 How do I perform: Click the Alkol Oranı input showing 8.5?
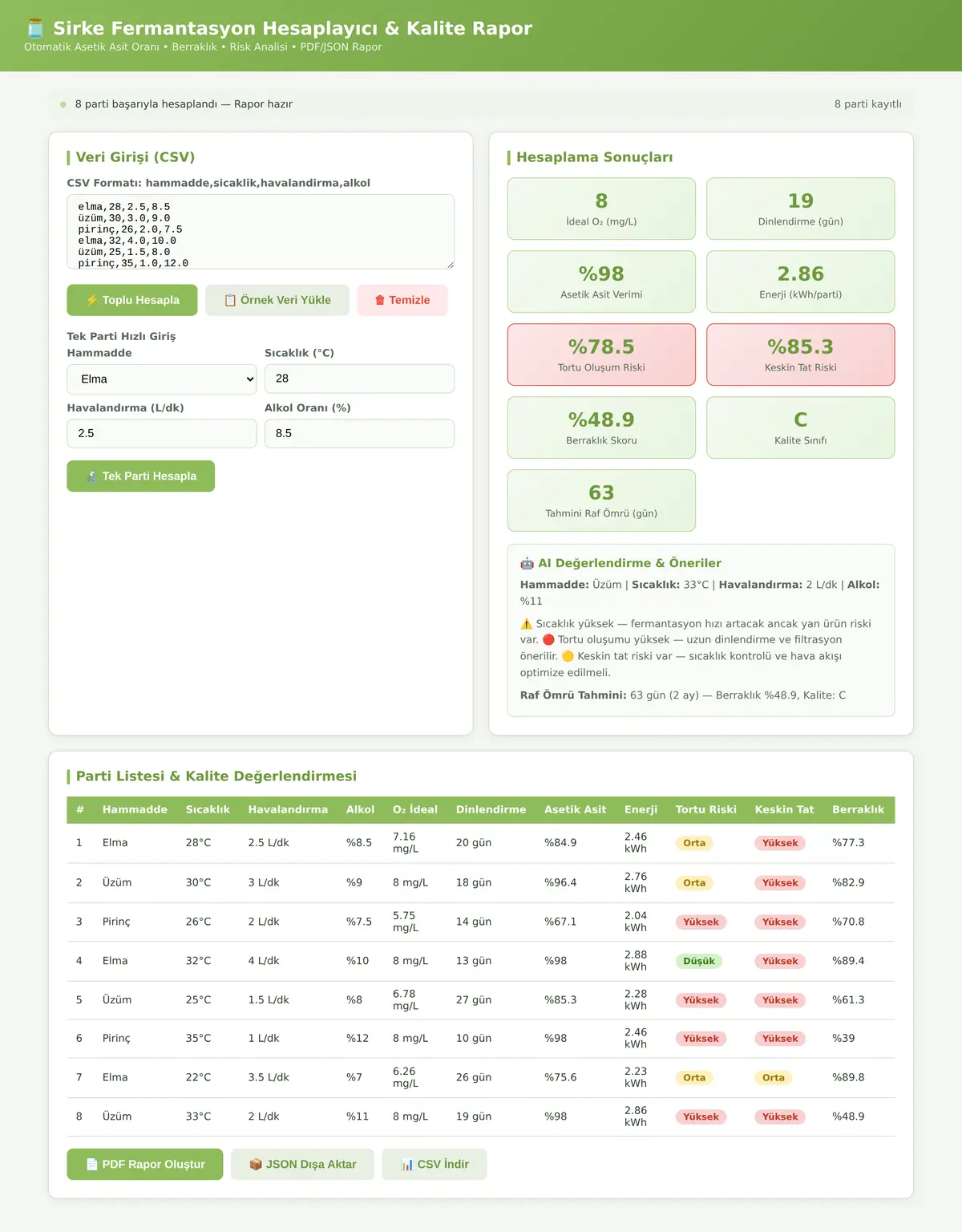click(x=359, y=433)
